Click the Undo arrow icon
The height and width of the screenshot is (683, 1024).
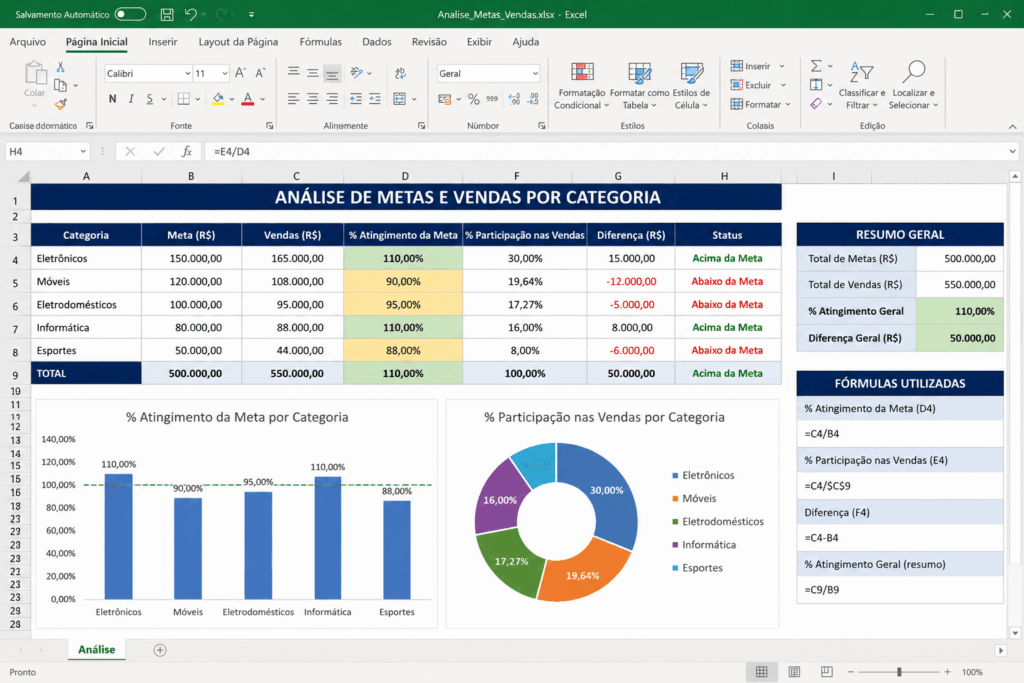point(191,14)
